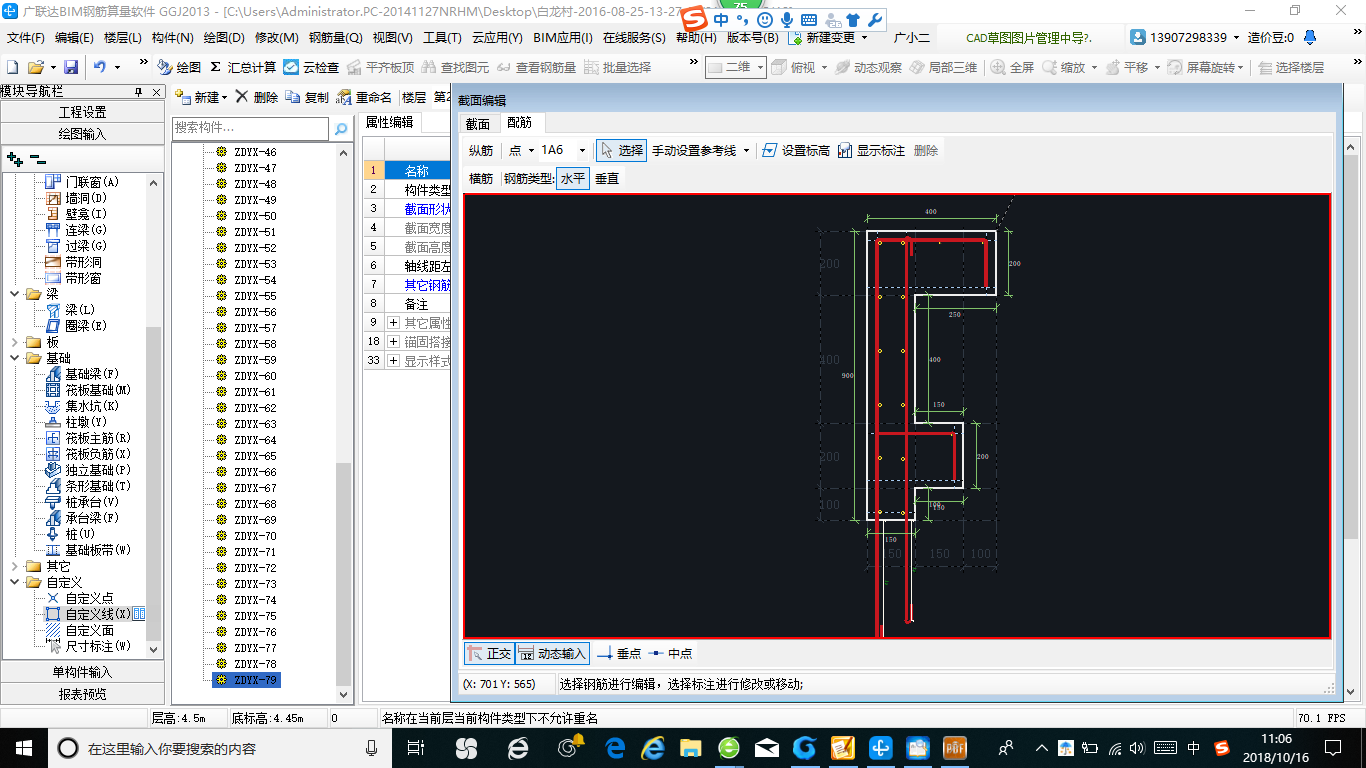Open the Cortana search box on taskbar
Viewport: 1366px width, 768px height.
(220, 748)
